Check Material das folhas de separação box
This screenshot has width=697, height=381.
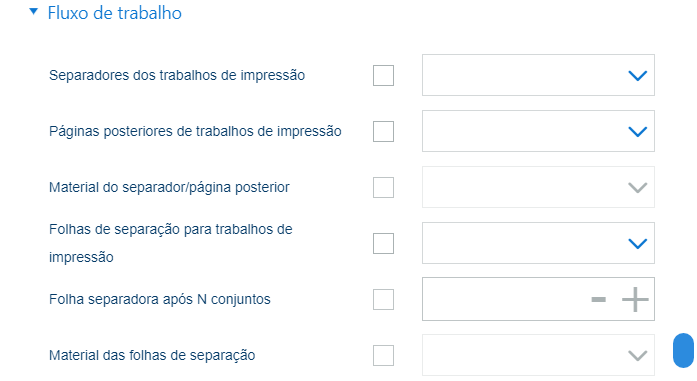[x=383, y=355]
